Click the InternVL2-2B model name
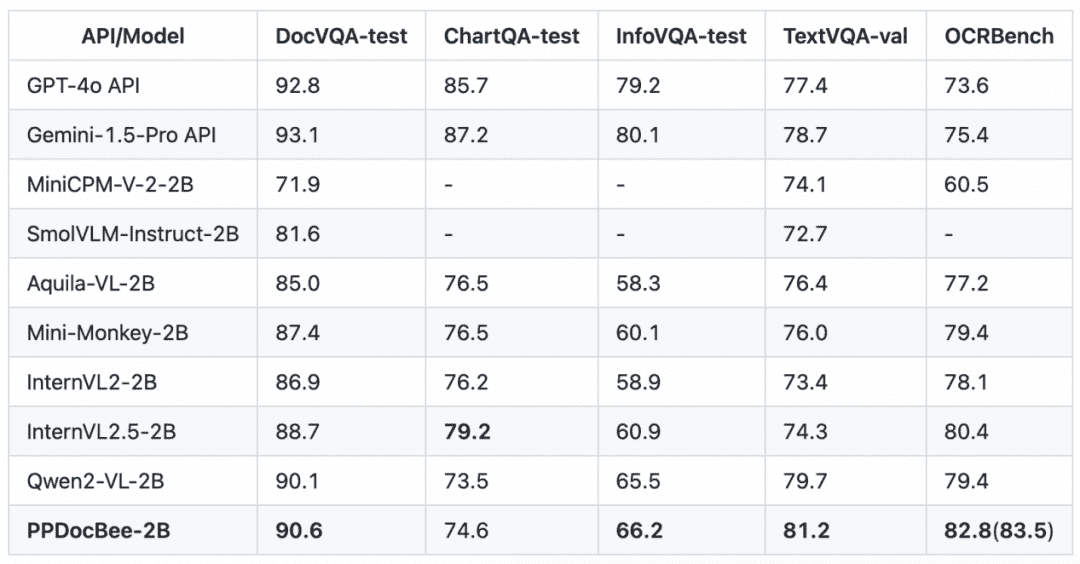The width and height of the screenshot is (1080, 564). click(92, 382)
